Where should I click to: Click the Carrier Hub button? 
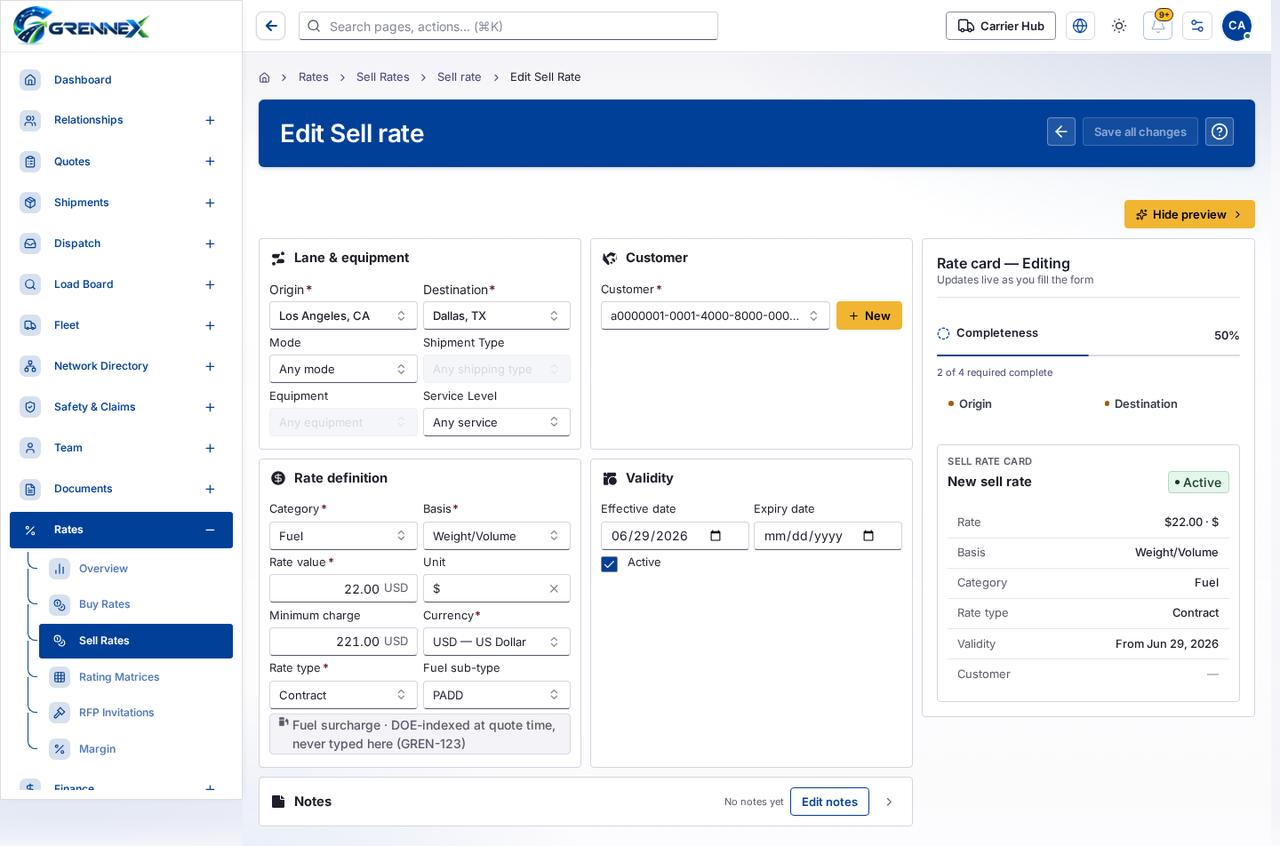click(1001, 26)
